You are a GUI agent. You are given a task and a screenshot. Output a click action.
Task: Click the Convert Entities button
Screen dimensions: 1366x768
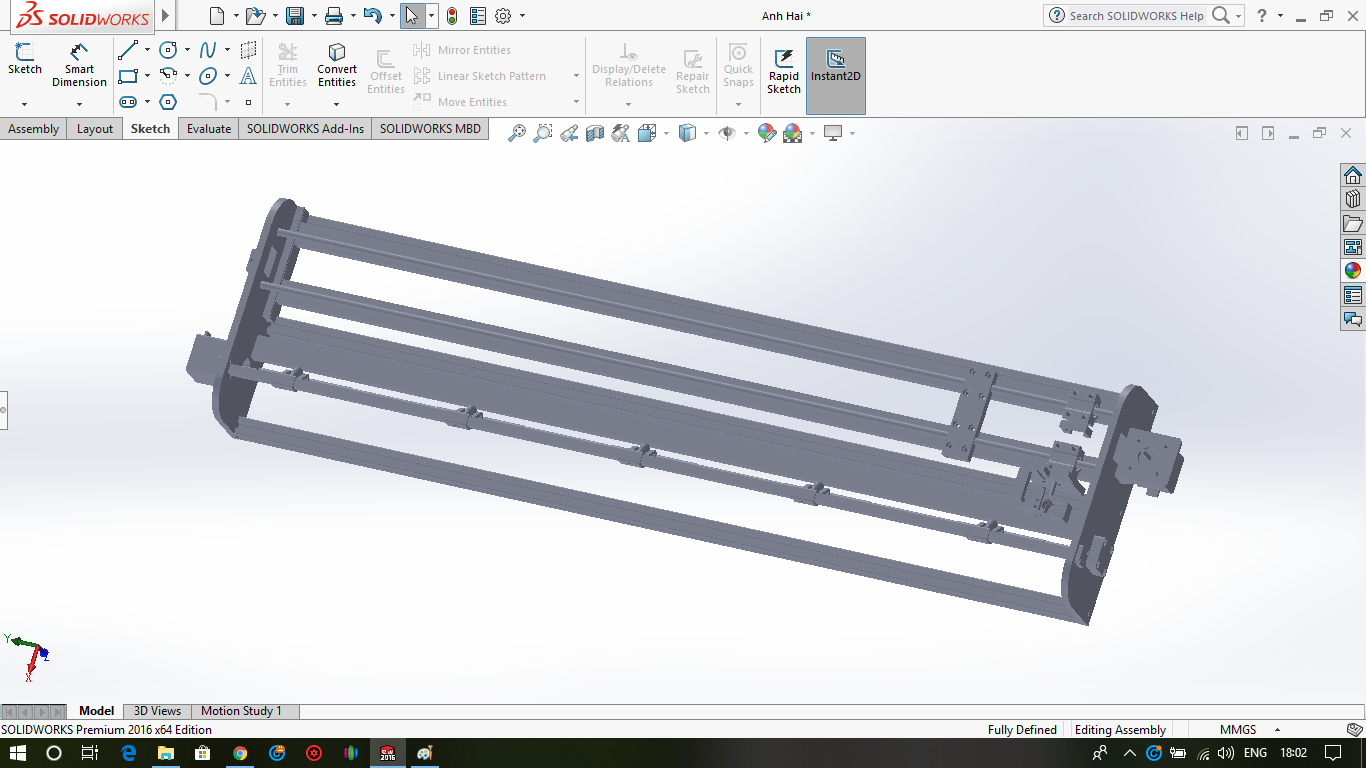(337, 65)
